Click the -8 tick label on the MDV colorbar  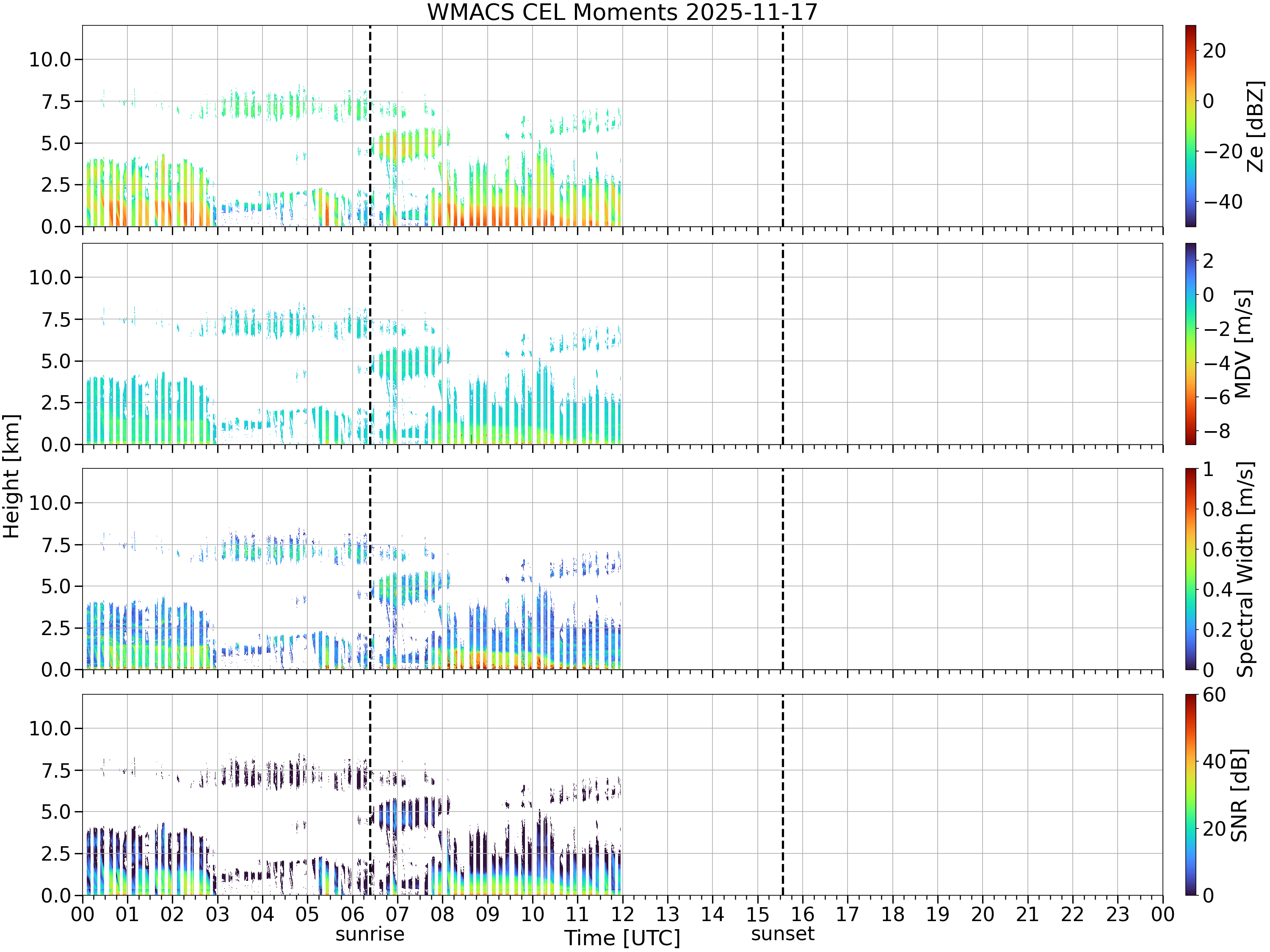pyautogui.click(x=1217, y=431)
